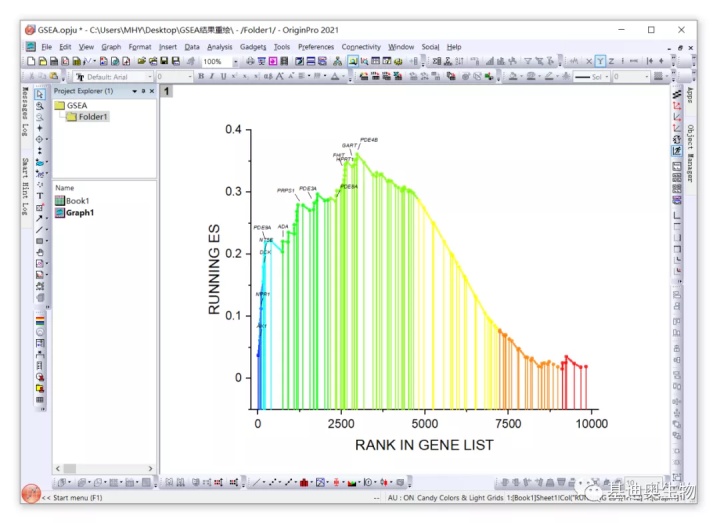Open the Graph menu

(x=111, y=47)
